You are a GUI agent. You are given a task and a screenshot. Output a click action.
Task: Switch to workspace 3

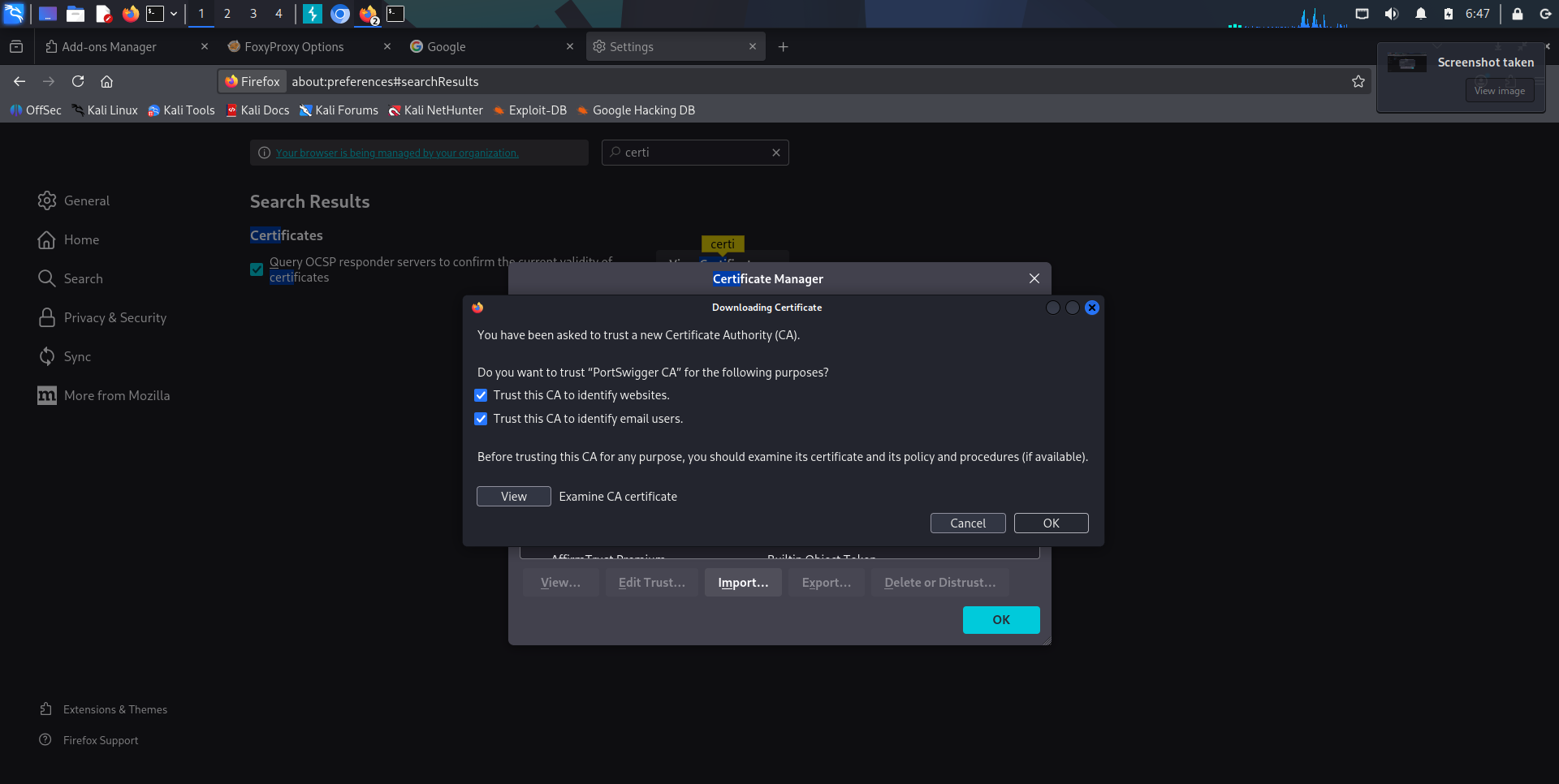253,14
